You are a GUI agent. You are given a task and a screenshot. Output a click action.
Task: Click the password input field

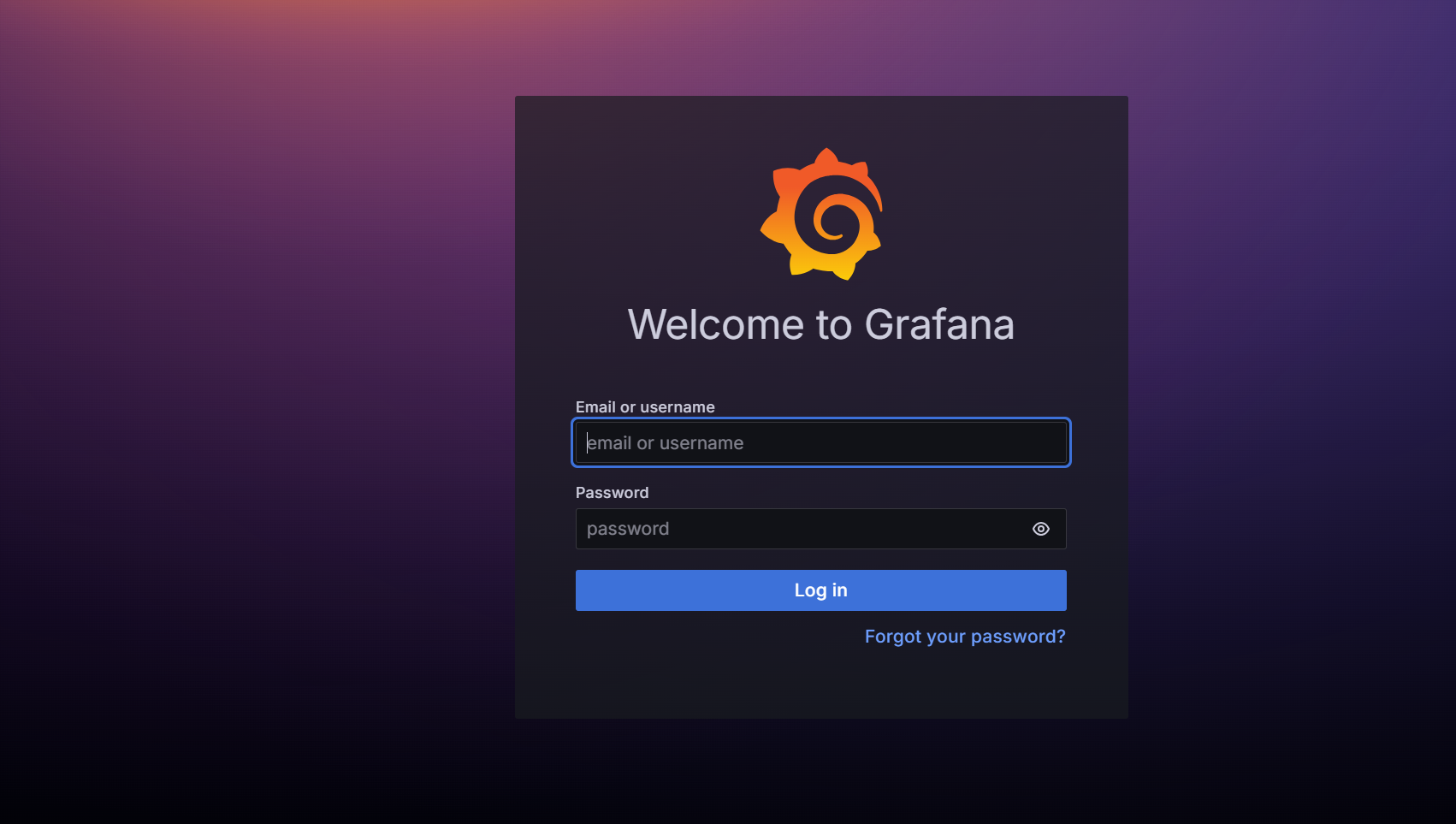coord(804,529)
